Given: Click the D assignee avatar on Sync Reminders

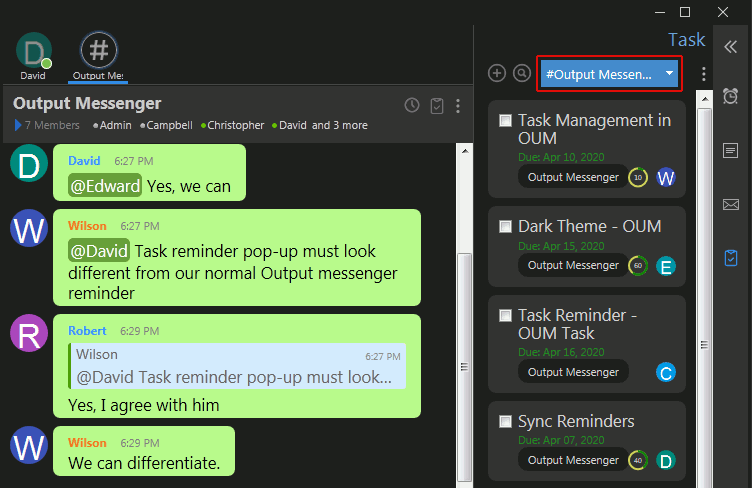Looking at the screenshot, I should [x=666, y=461].
